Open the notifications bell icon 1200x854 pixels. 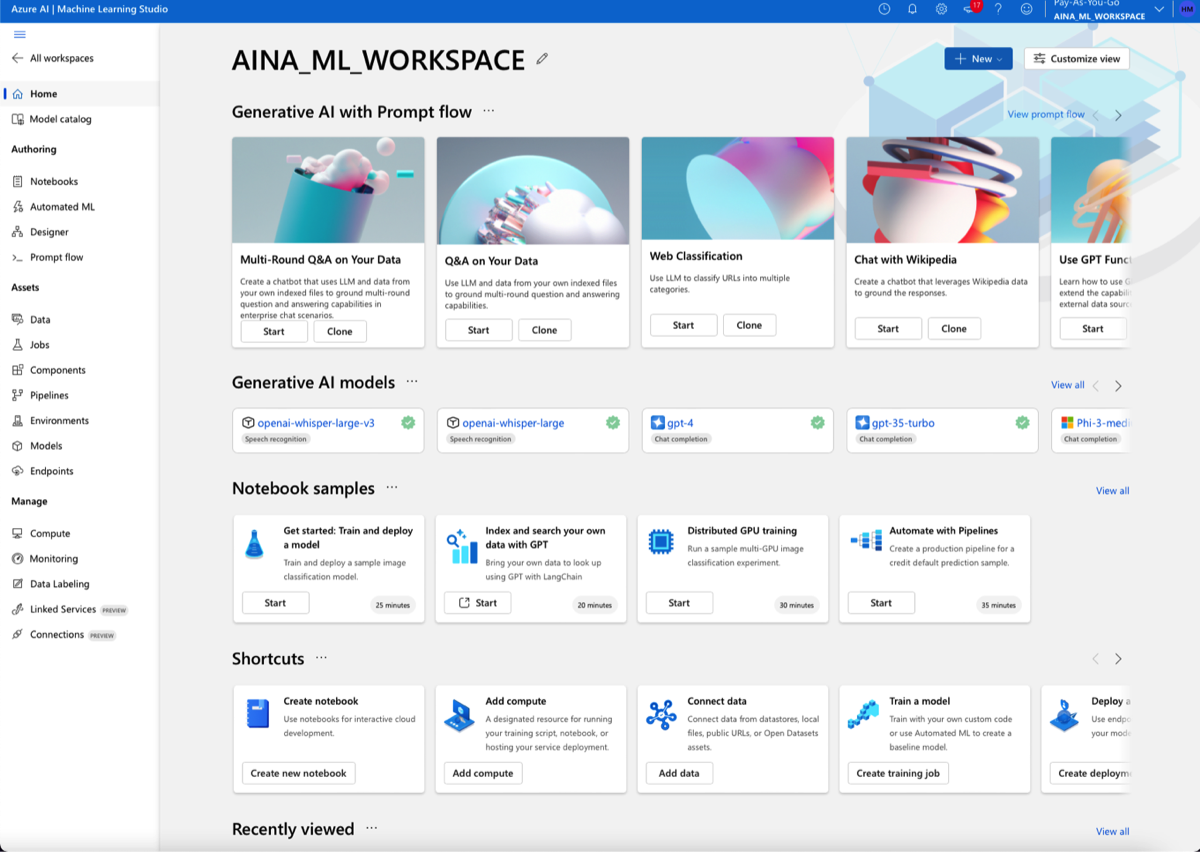tap(912, 9)
